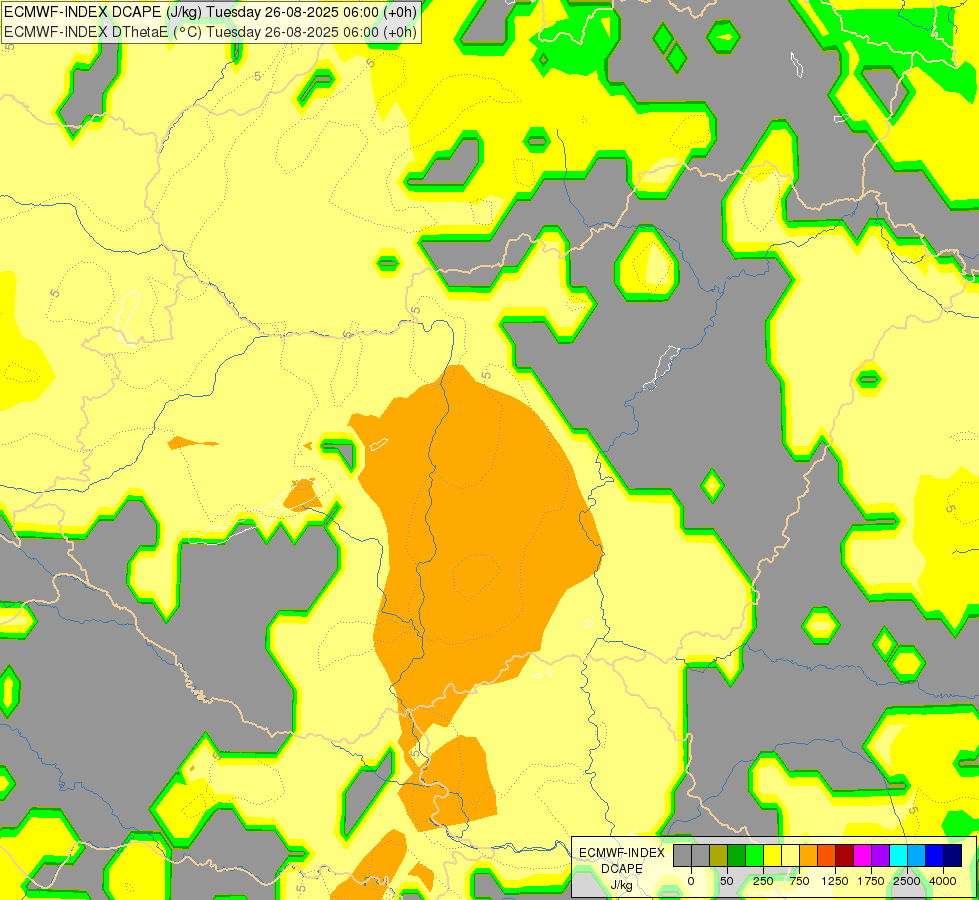Click the legend value label '1250'
Viewport: 979px width, 900px height.
[x=835, y=881]
